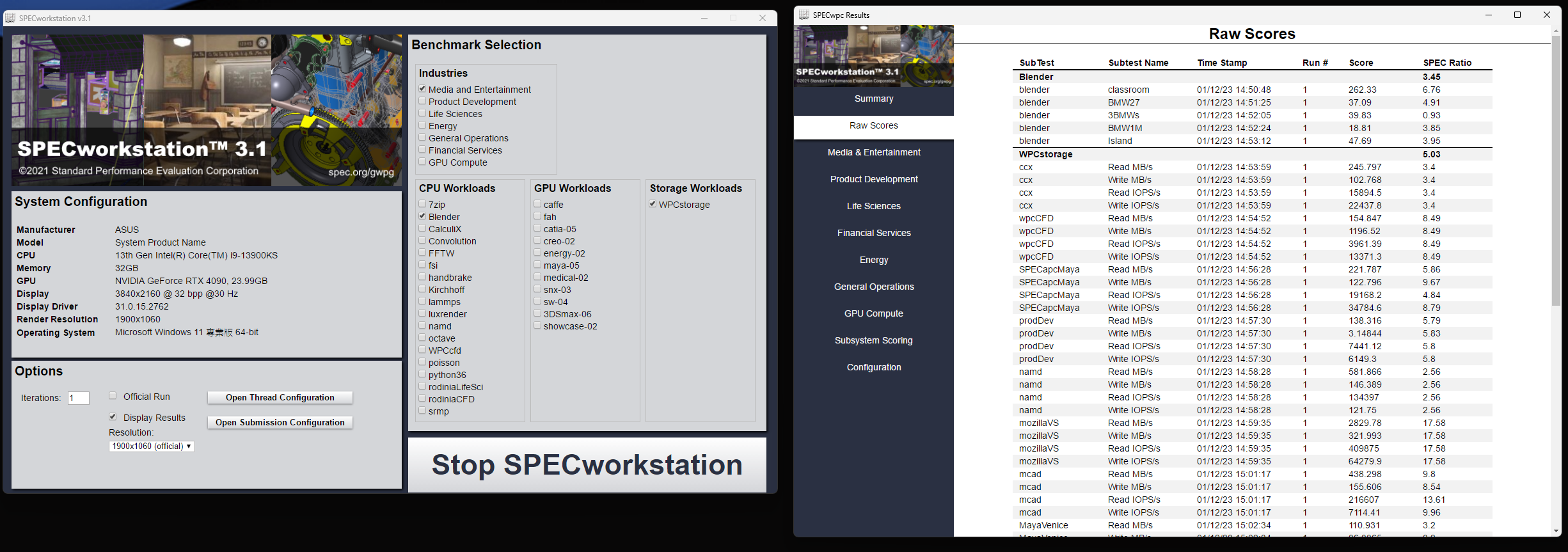Minimize the SPECwpc Results window
This screenshot has height=552, width=1568.
pos(1489,15)
